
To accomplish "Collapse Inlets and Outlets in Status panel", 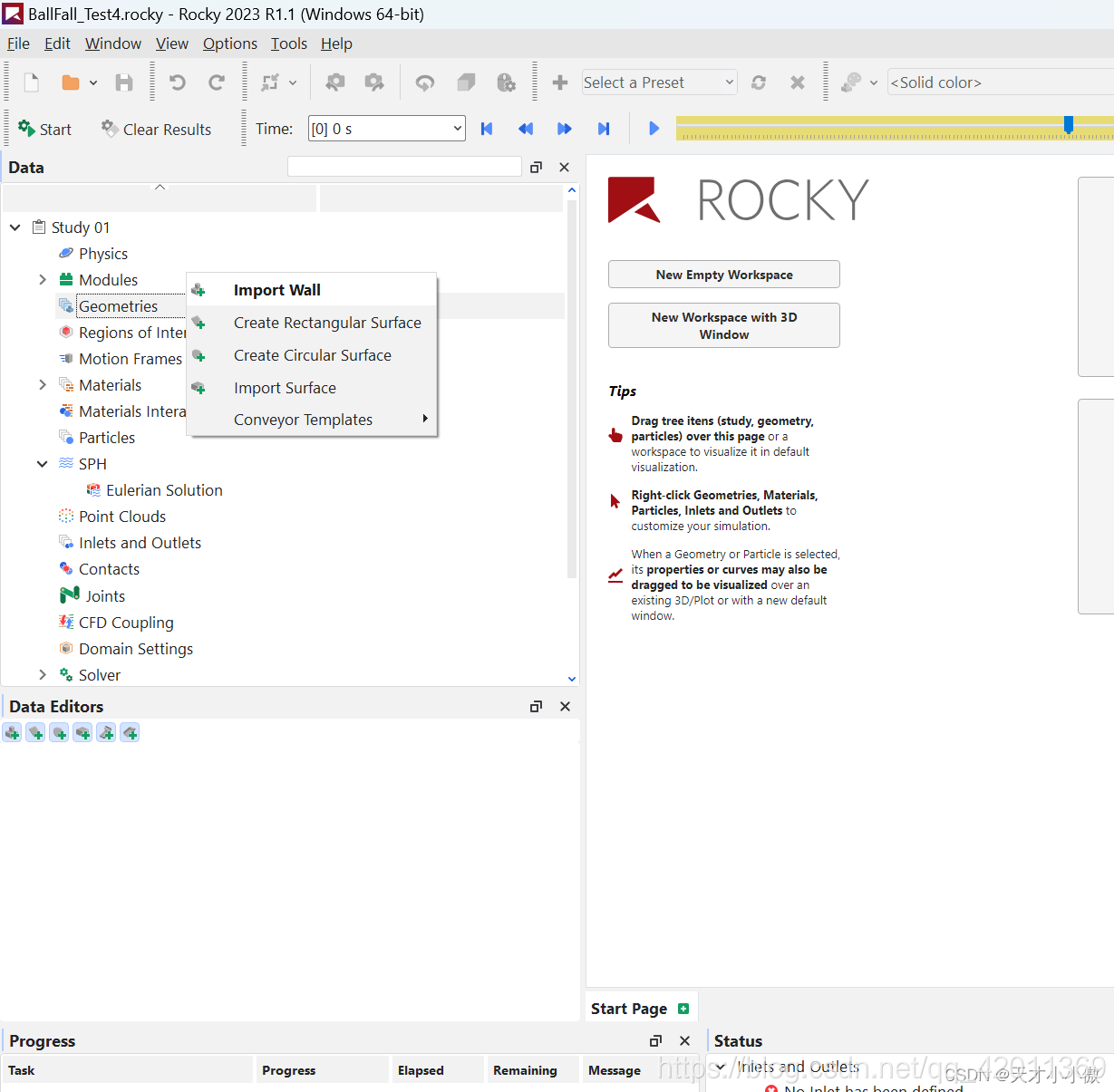I will [722, 1067].
